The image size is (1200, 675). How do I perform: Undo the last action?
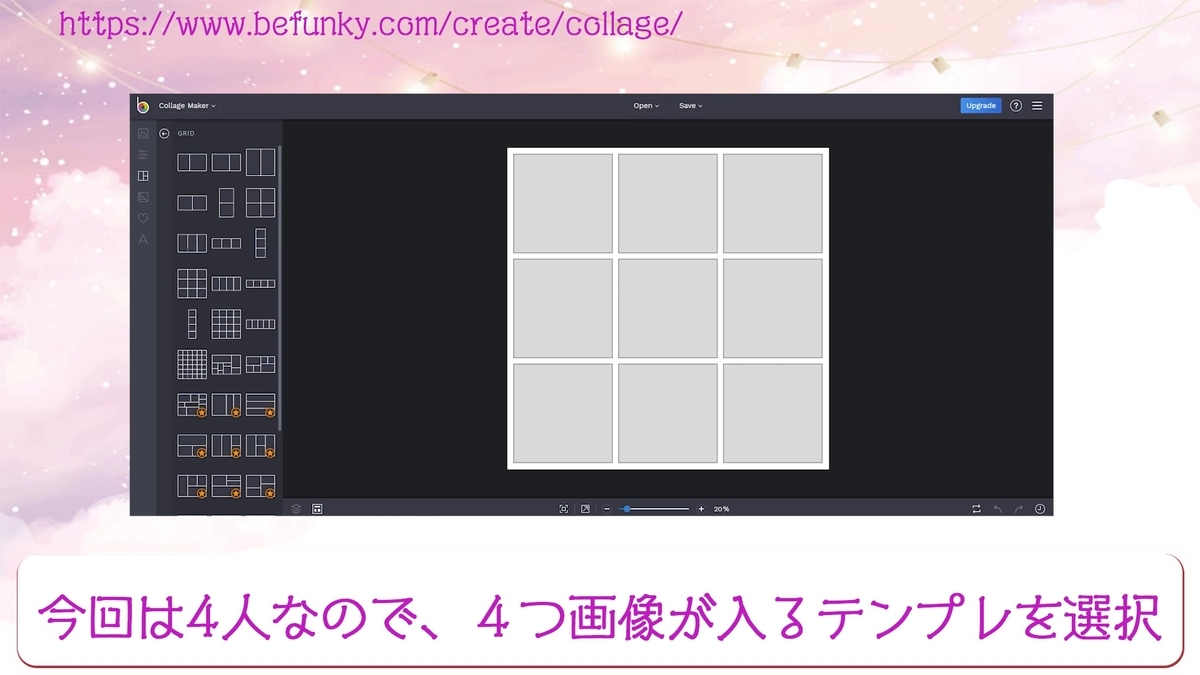(997, 508)
